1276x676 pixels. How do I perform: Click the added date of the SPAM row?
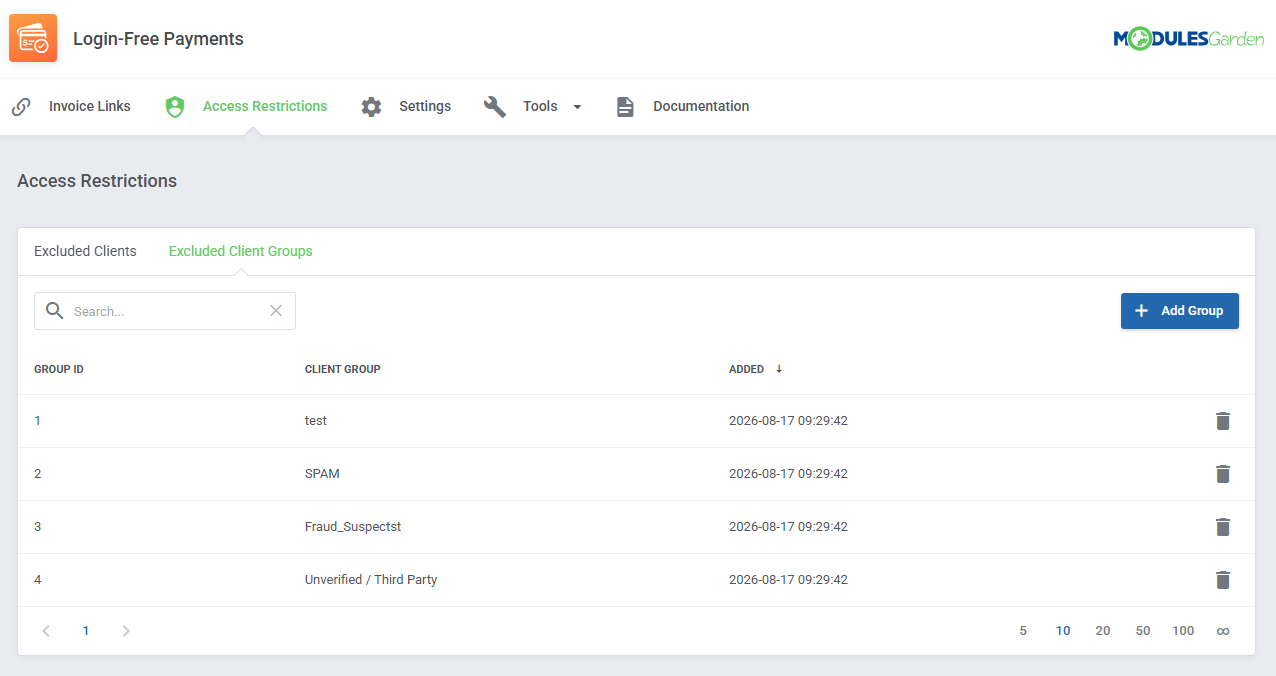tap(788, 474)
